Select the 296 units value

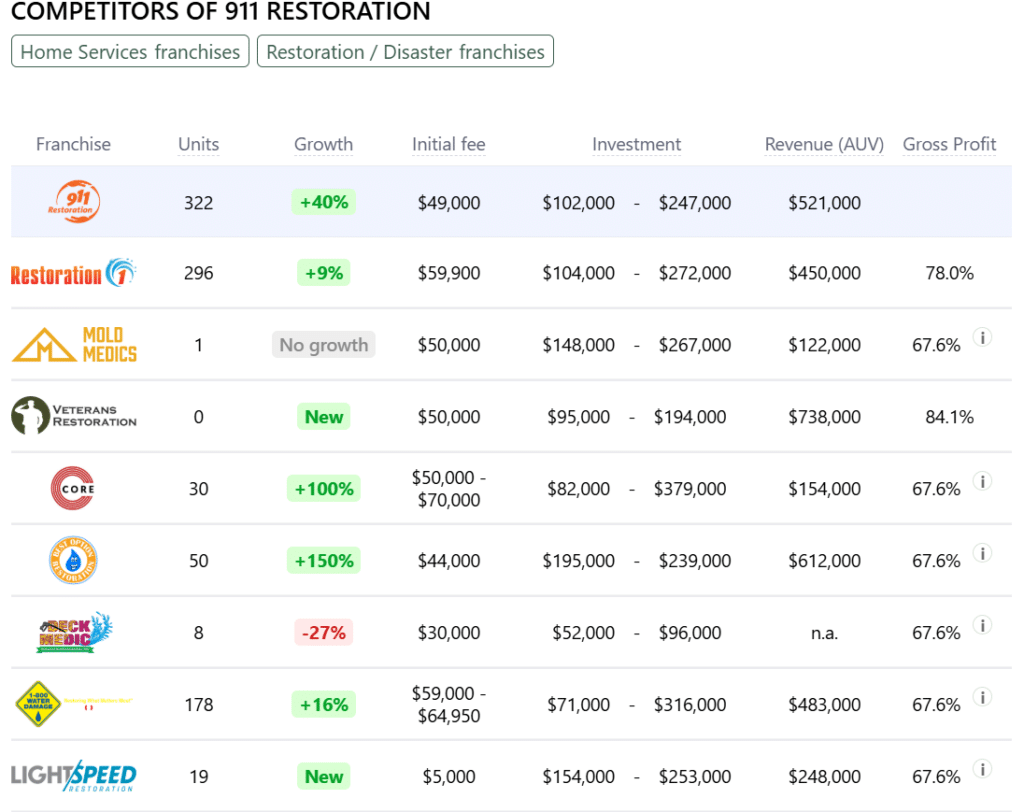click(199, 273)
